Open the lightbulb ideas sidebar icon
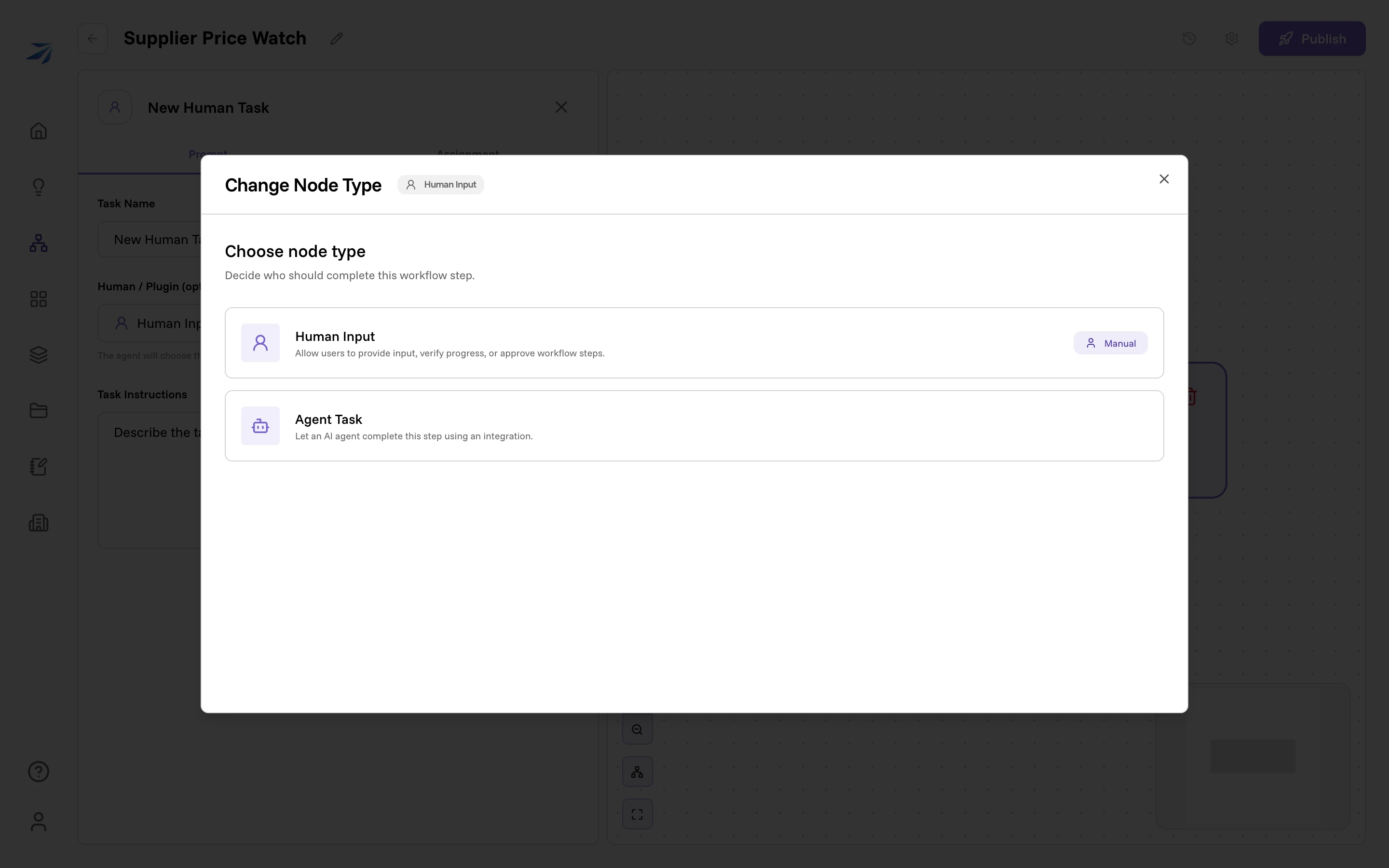This screenshot has width=1389, height=868. (x=39, y=187)
